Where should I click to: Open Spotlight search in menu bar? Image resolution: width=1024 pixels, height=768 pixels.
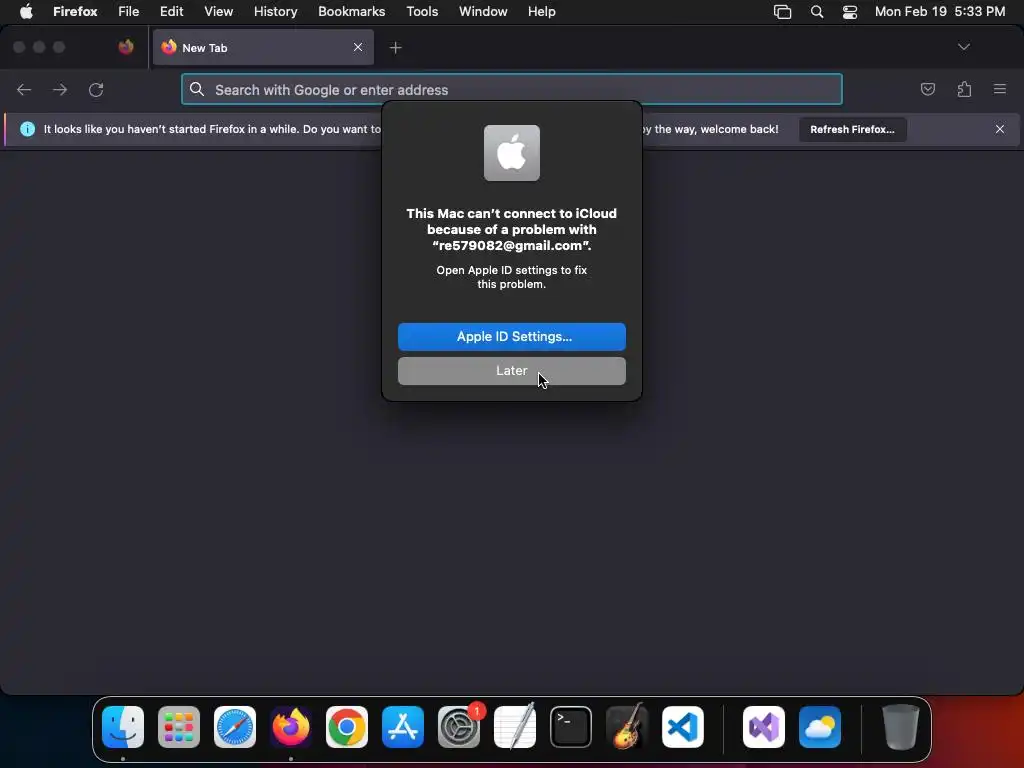[816, 11]
